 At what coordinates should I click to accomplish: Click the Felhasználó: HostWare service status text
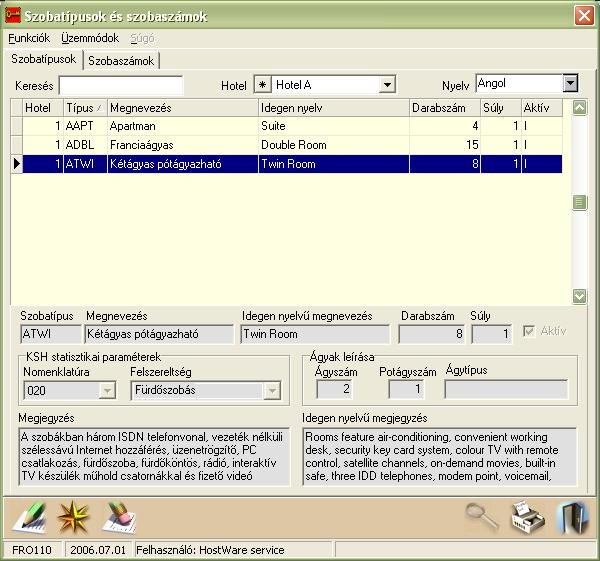pyautogui.click(x=210, y=550)
